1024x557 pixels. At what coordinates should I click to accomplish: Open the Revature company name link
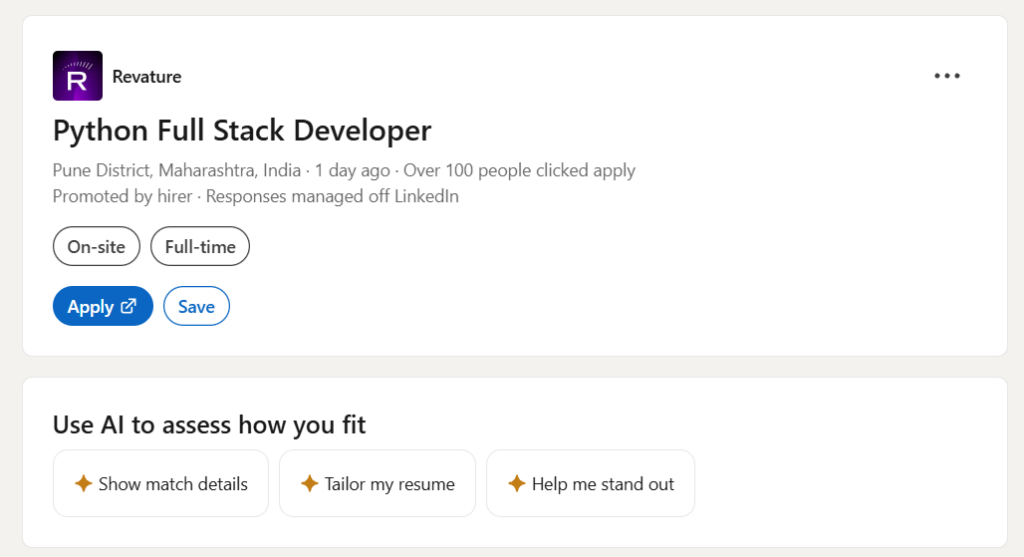click(x=147, y=76)
